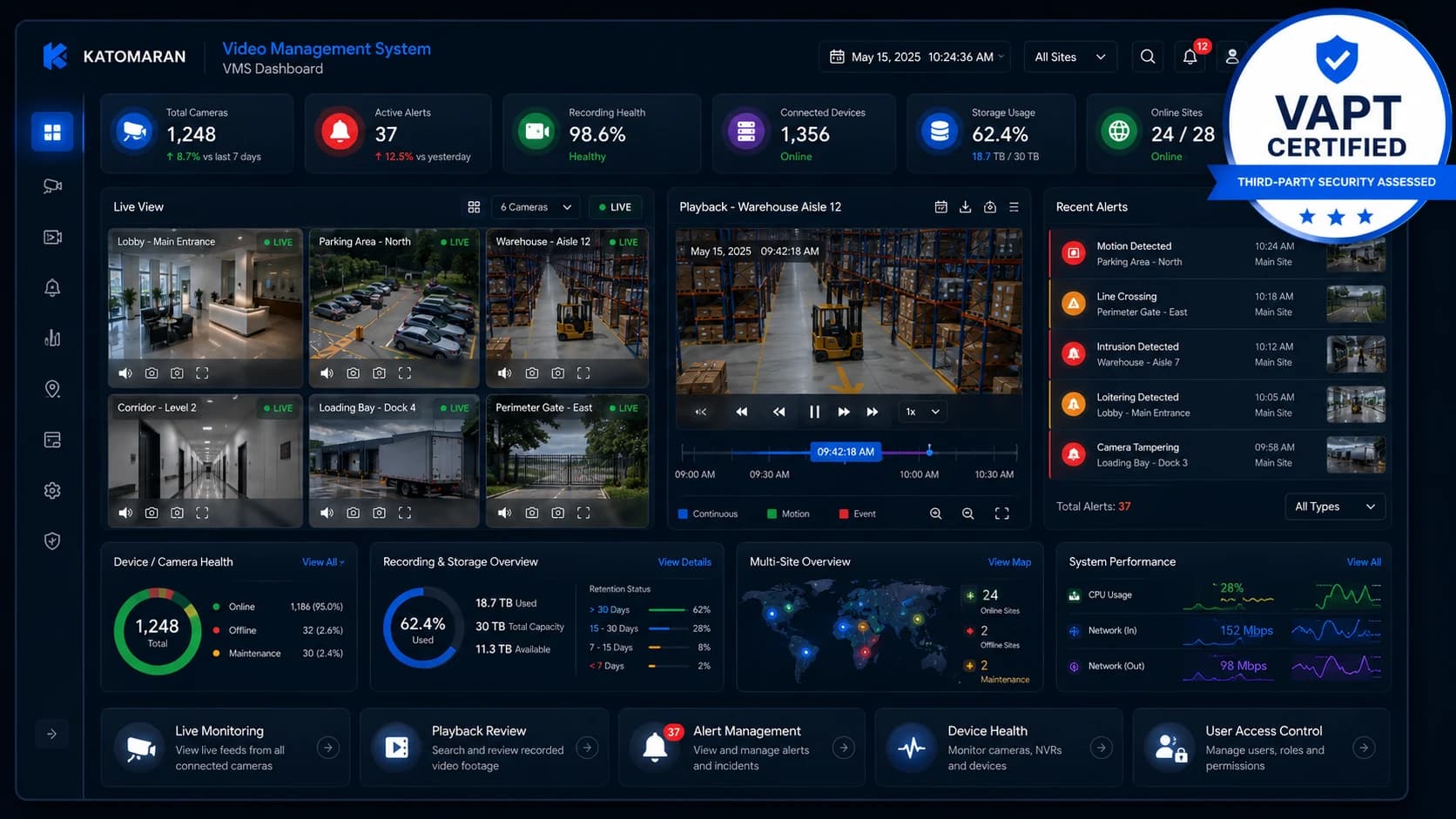Open the Camera Tampering alert thumbnail
The width and height of the screenshot is (1456, 819).
point(1355,455)
